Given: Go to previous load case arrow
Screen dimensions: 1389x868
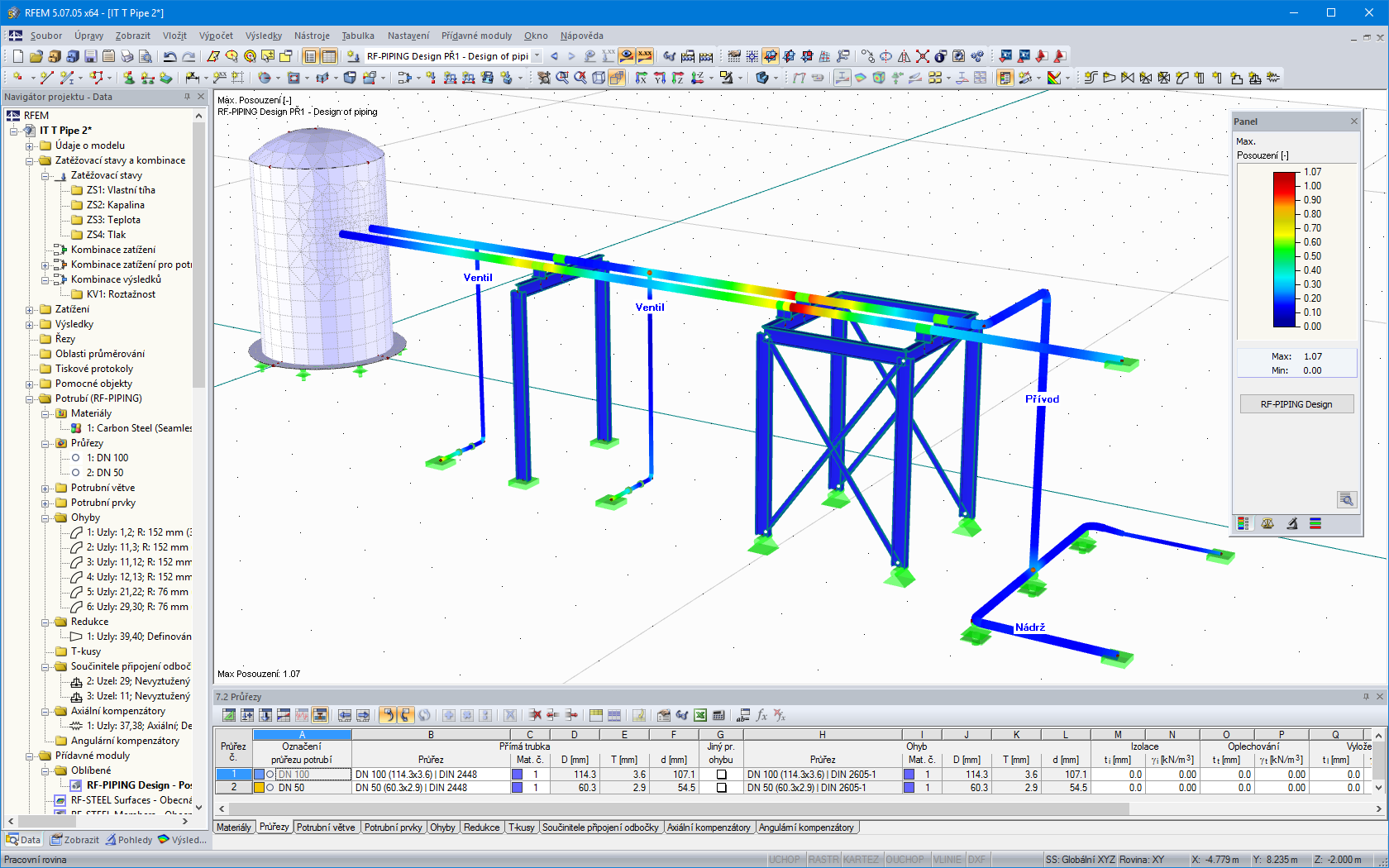Looking at the screenshot, I should tap(554, 56).
